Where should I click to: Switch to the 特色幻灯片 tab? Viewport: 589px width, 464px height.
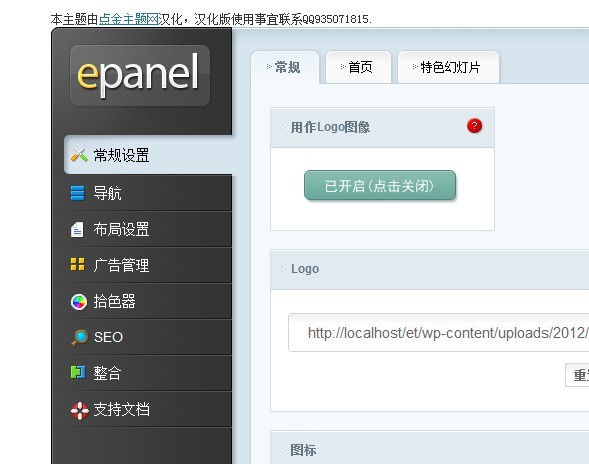pyautogui.click(x=448, y=67)
